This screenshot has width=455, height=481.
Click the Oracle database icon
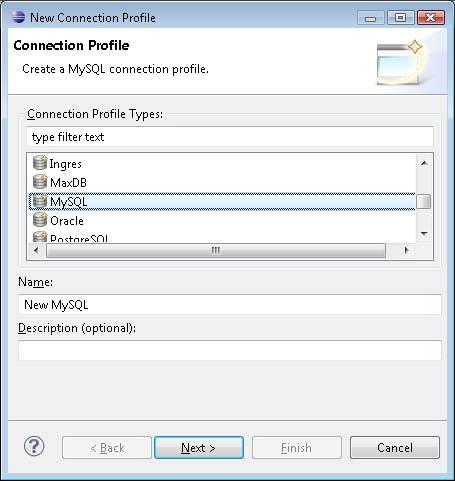40,220
